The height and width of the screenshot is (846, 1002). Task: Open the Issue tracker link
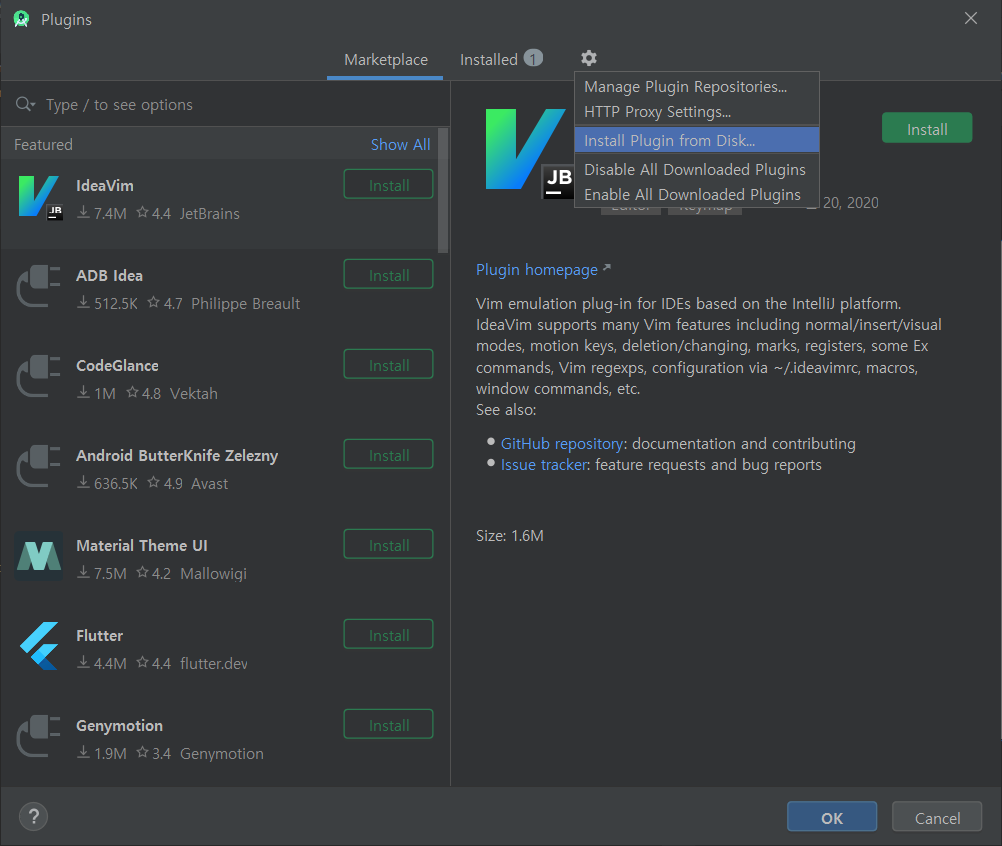(544, 465)
